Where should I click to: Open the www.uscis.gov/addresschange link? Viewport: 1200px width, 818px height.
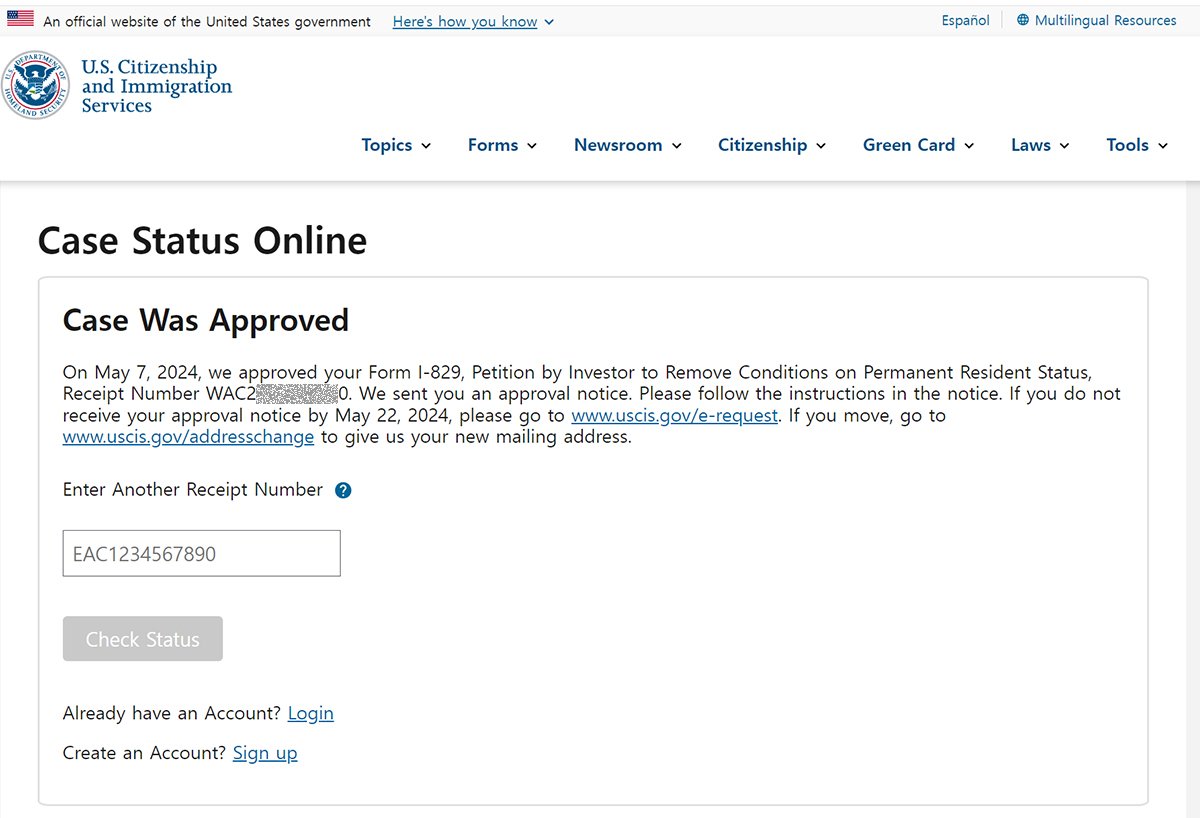[188, 438]
